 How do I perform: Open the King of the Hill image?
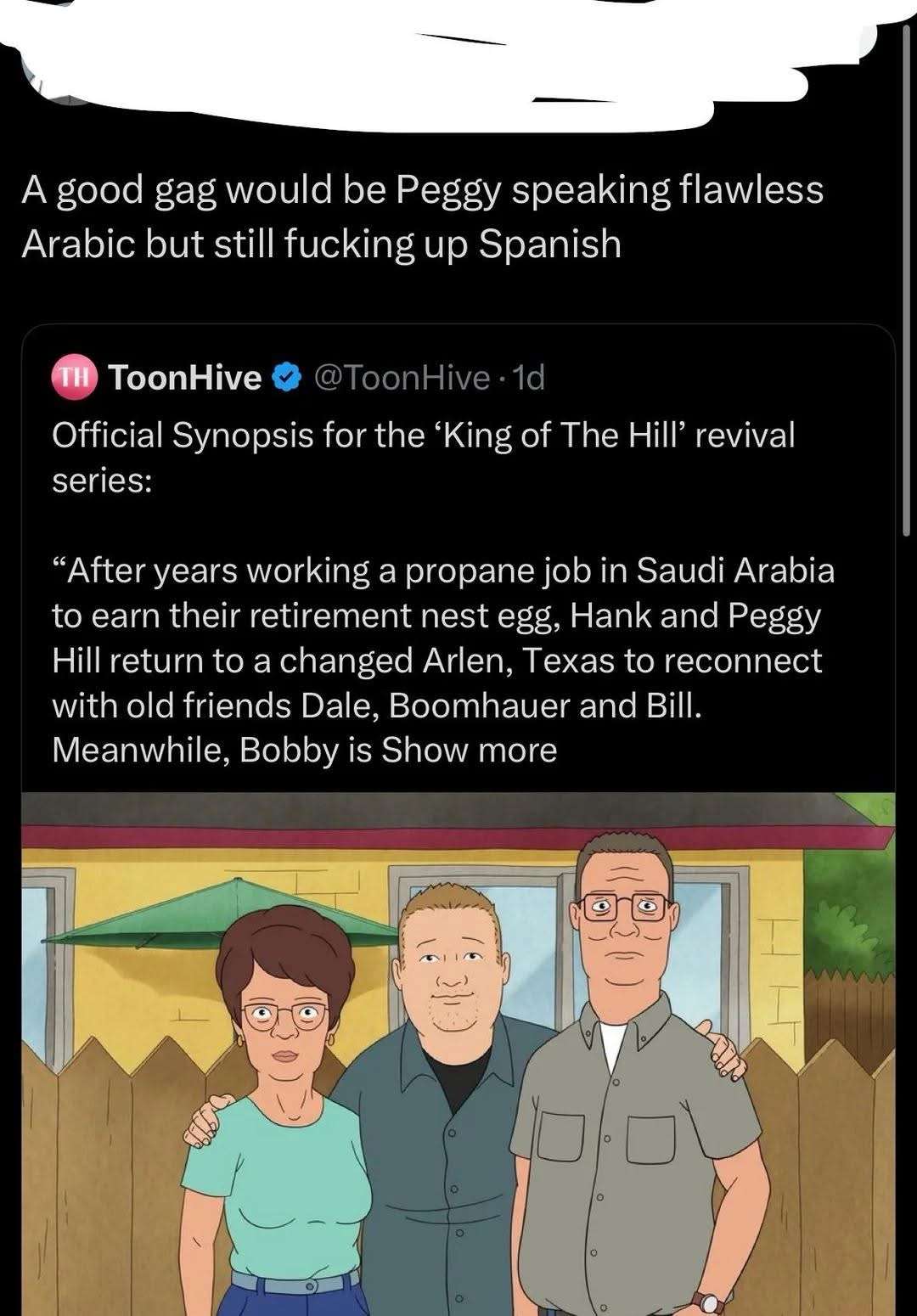[x=458, y=1054]
